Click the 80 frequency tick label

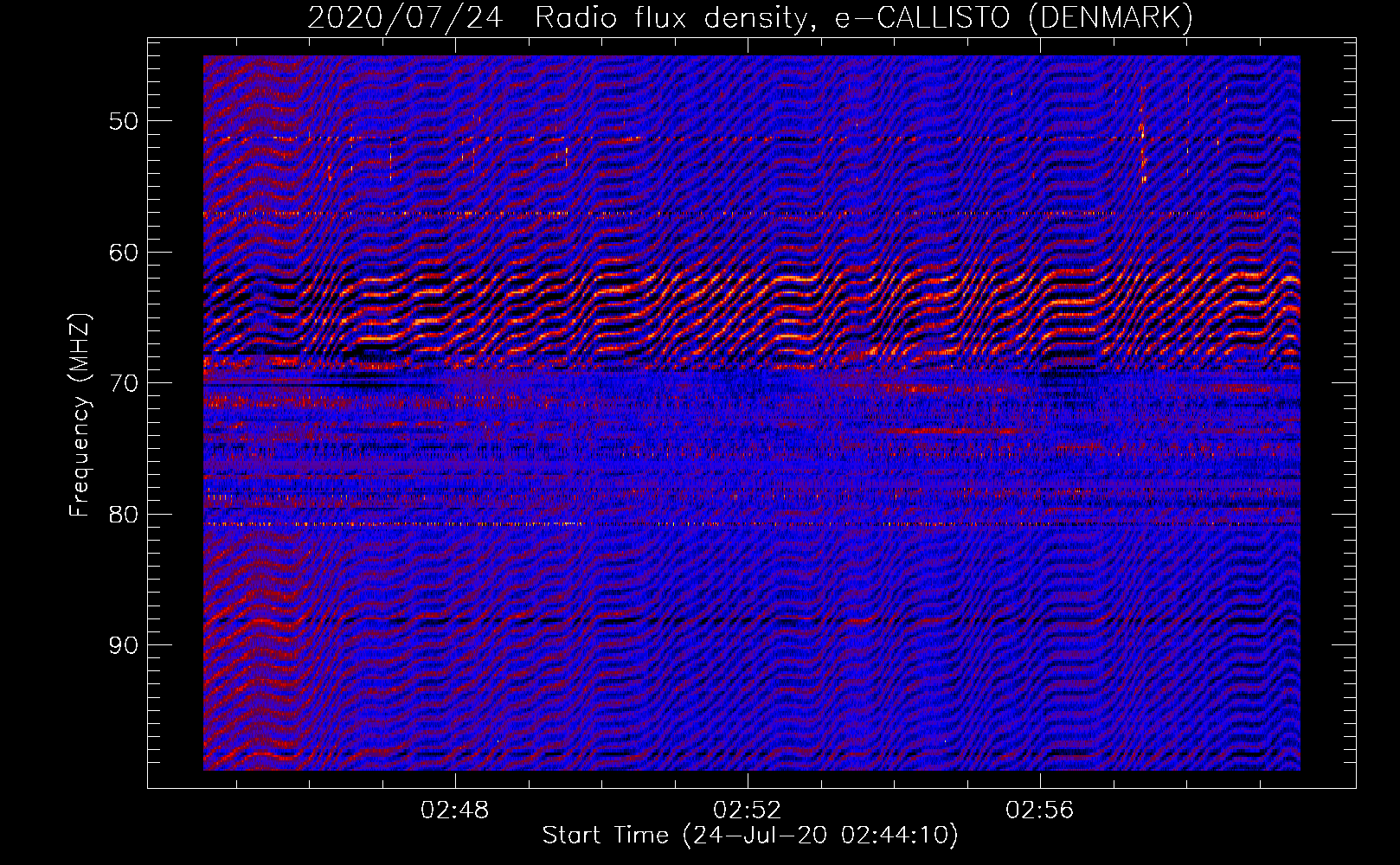124,515
